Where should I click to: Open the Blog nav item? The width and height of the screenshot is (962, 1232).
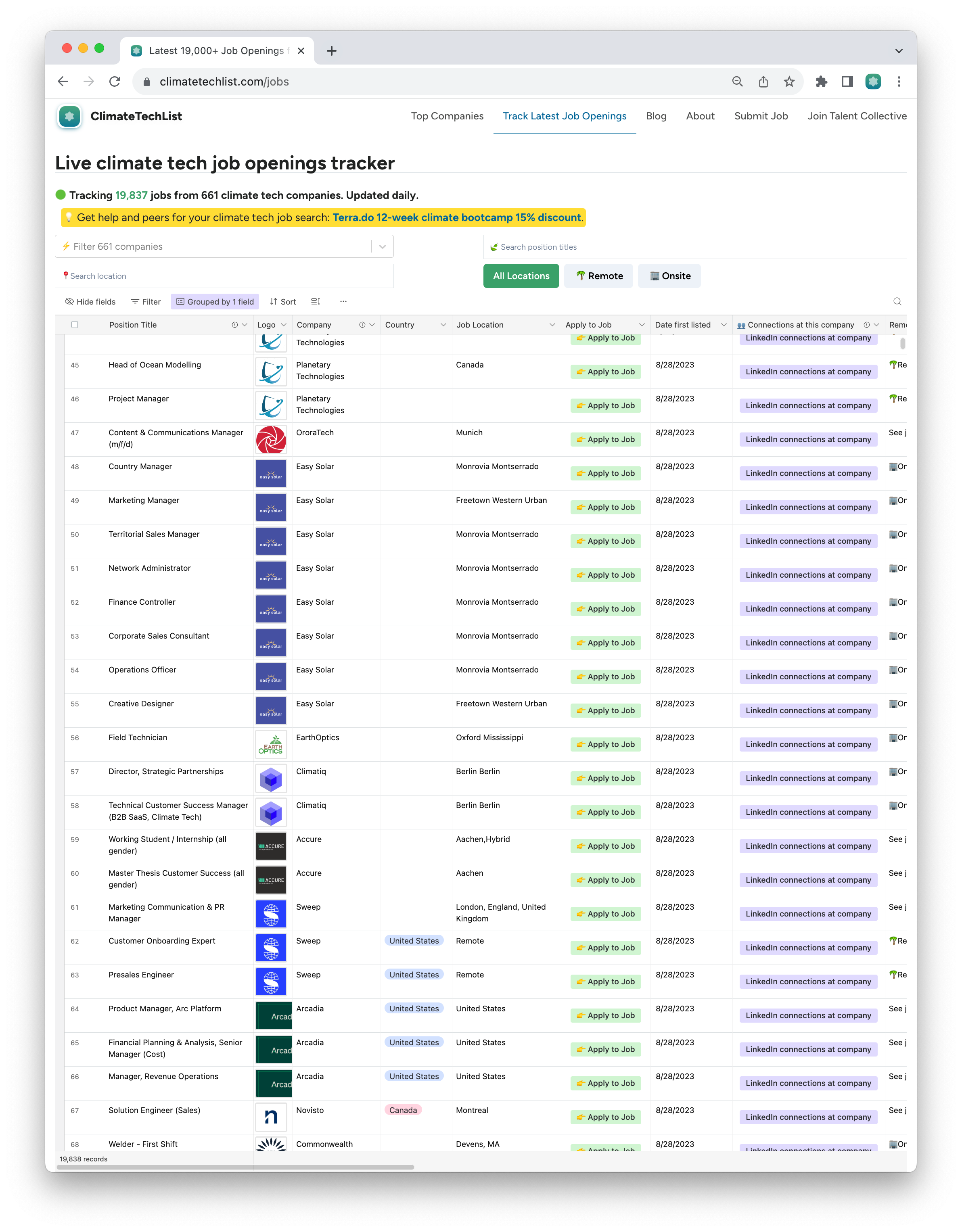[x=656, y=116]
